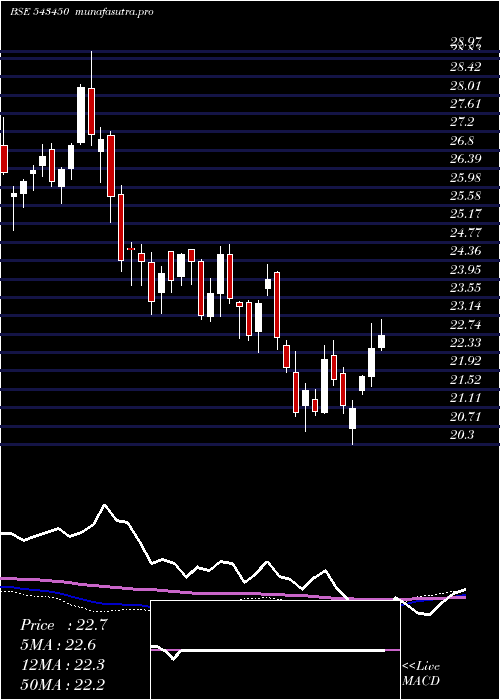Click the 26.39 price axis label
This screenshot has width=500, height=700.
click(466, 159)
